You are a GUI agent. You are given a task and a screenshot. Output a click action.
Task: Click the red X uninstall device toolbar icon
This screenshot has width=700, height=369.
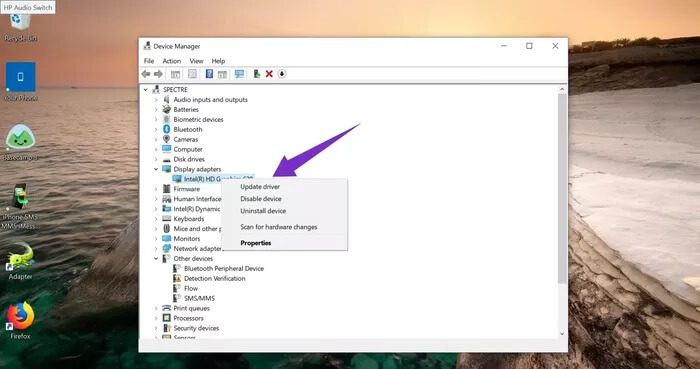pyautogui.click(x=269, y=74)
